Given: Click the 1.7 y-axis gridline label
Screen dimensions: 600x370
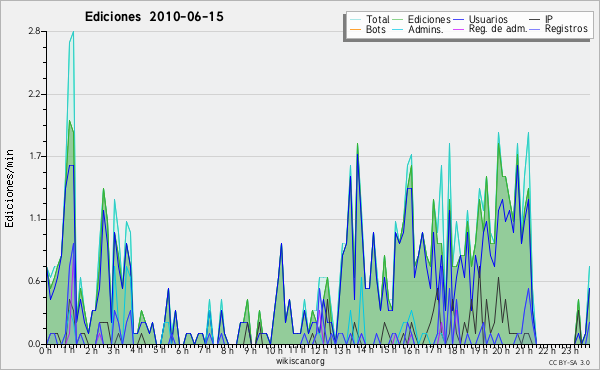Looking at the screenshot, I should click(x=34, y=156).
